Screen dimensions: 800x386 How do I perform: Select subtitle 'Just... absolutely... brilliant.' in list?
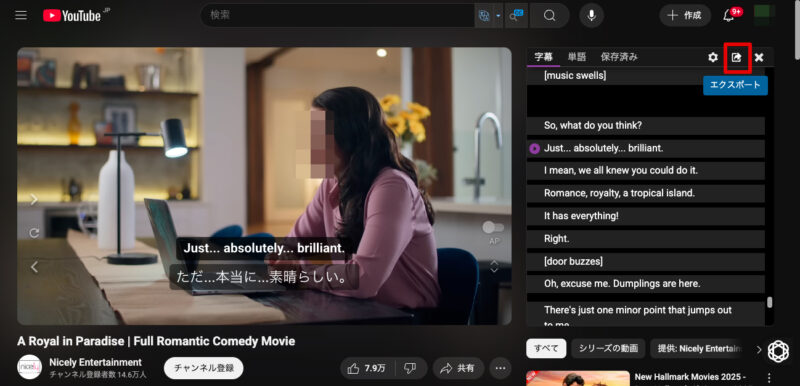(645, 148)
